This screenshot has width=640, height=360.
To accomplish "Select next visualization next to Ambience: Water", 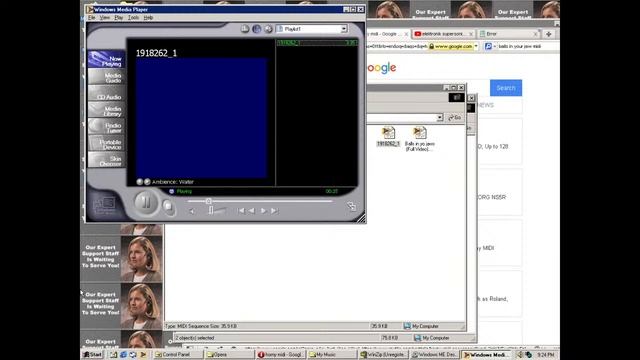I will (147, 182).
